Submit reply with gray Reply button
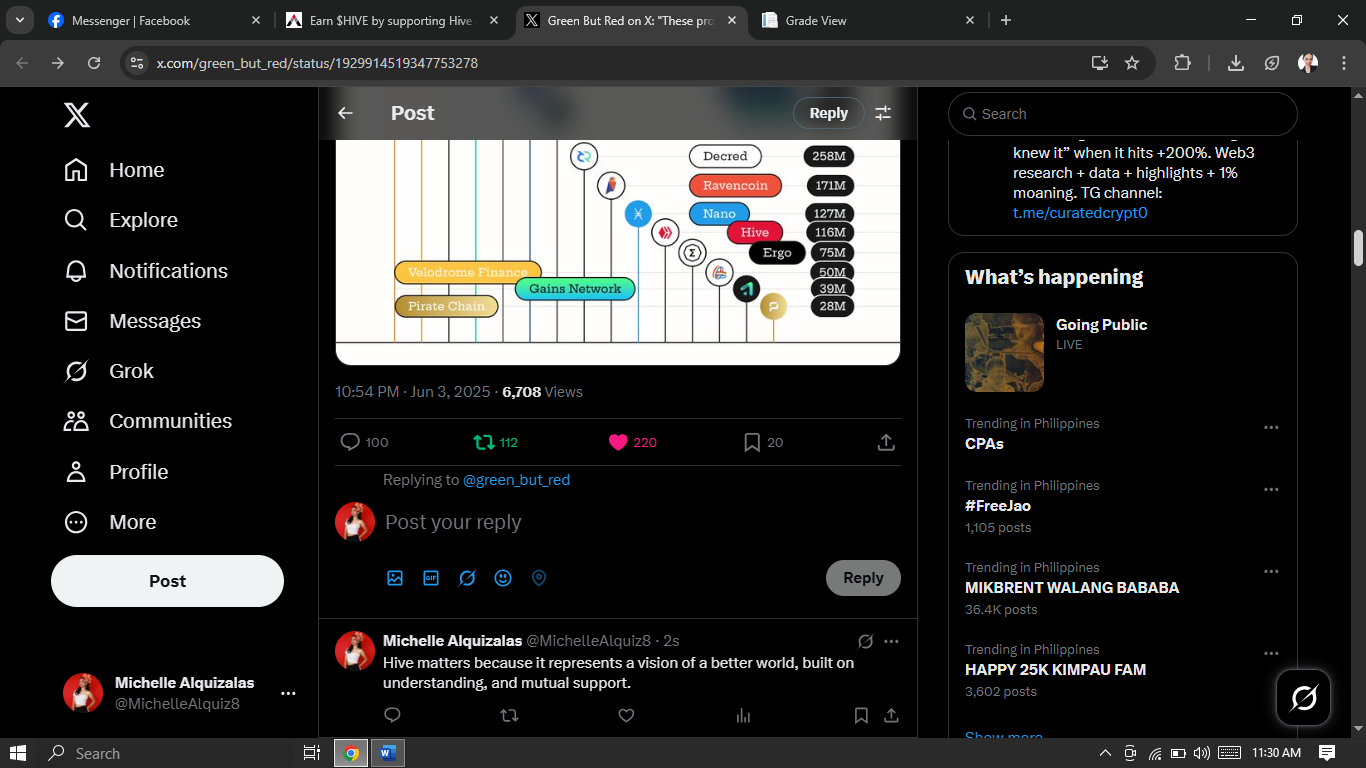 pos(863,578)
